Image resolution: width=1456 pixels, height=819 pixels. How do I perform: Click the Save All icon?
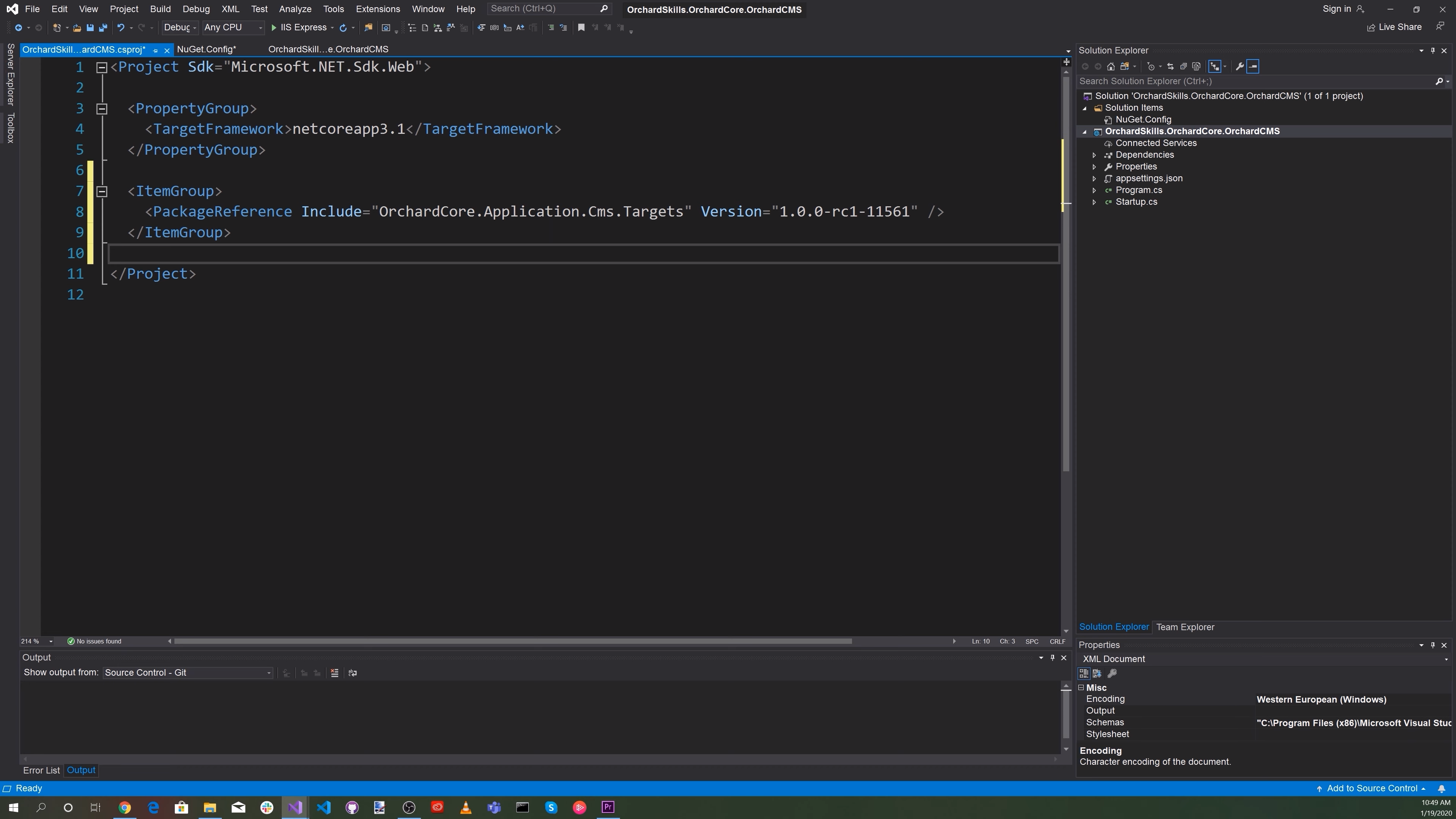click(x=103, y=28)
